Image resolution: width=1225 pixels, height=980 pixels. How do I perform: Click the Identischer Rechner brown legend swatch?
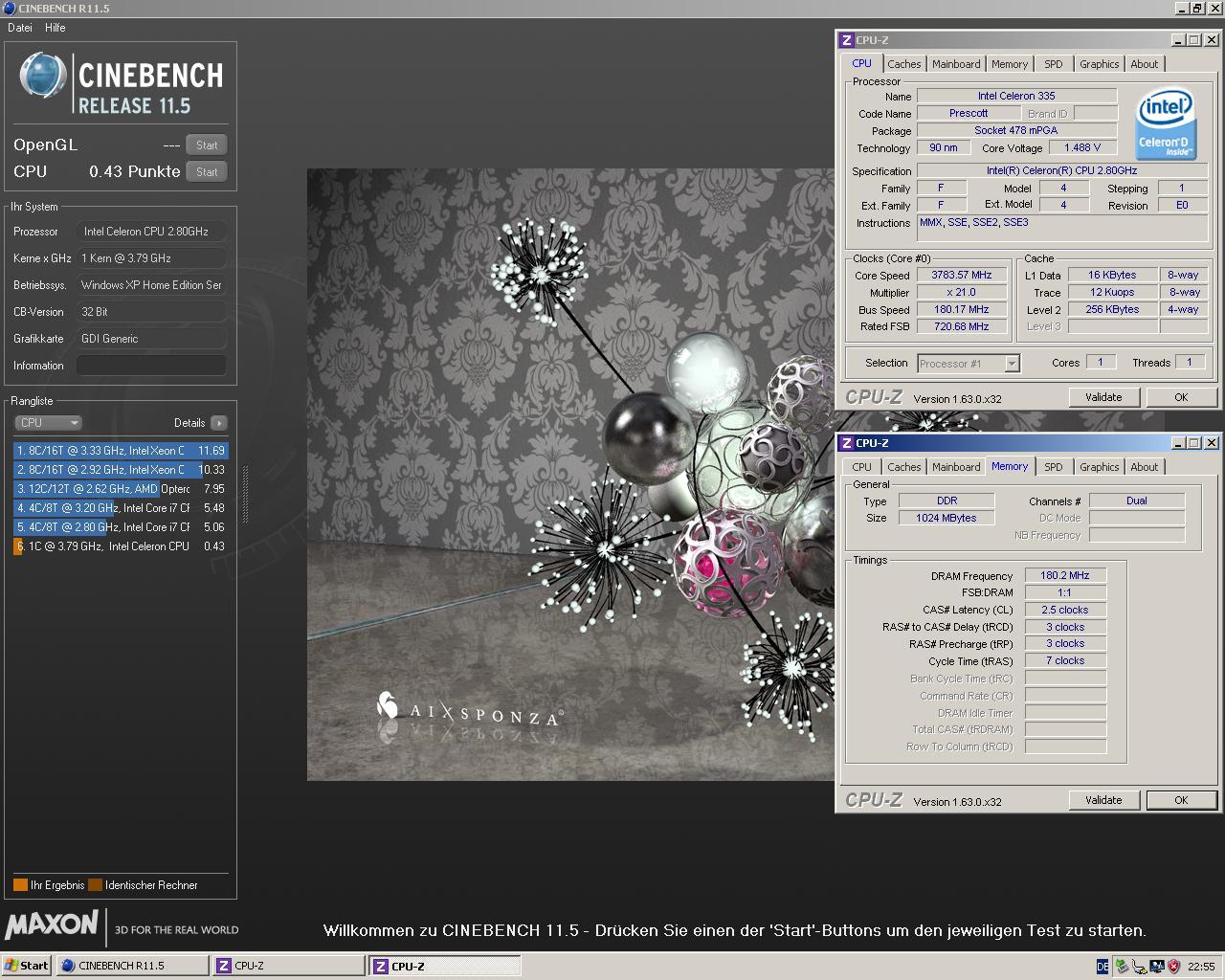click(95, 885)
